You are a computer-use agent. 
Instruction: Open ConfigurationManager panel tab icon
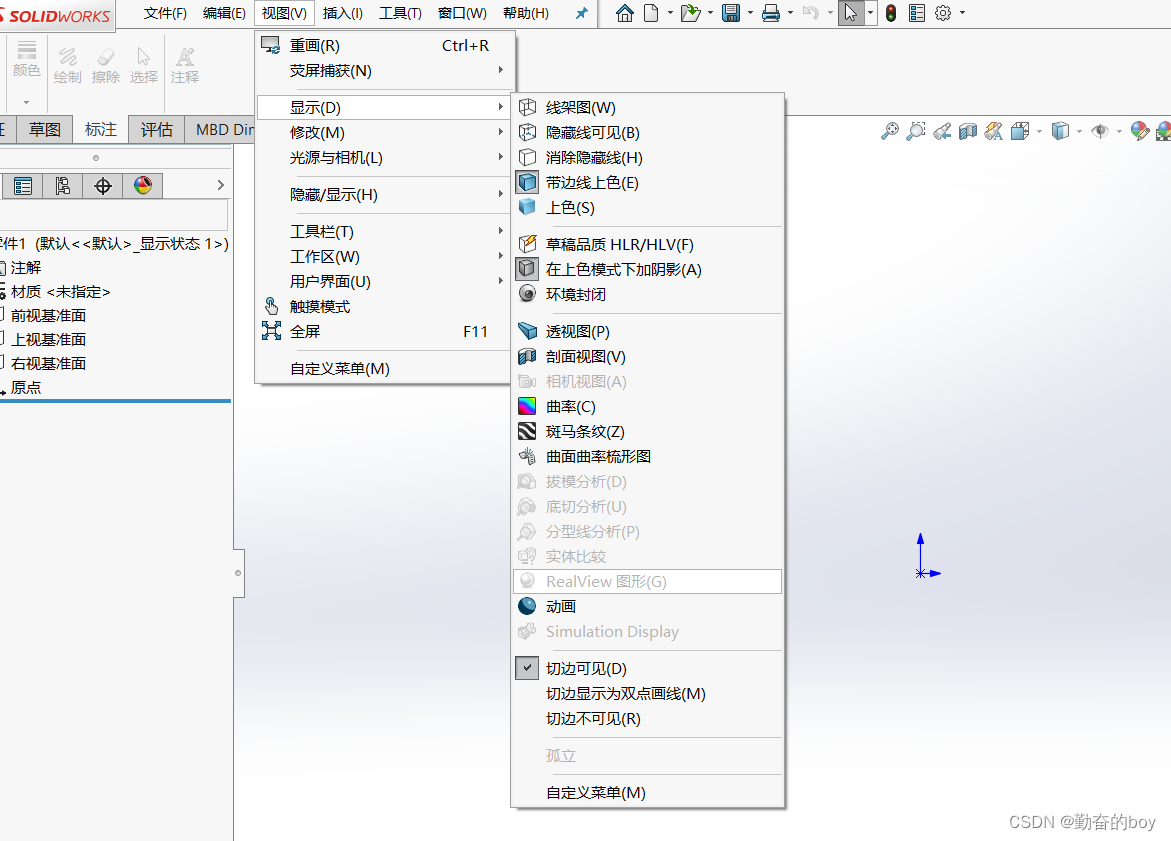63,186
